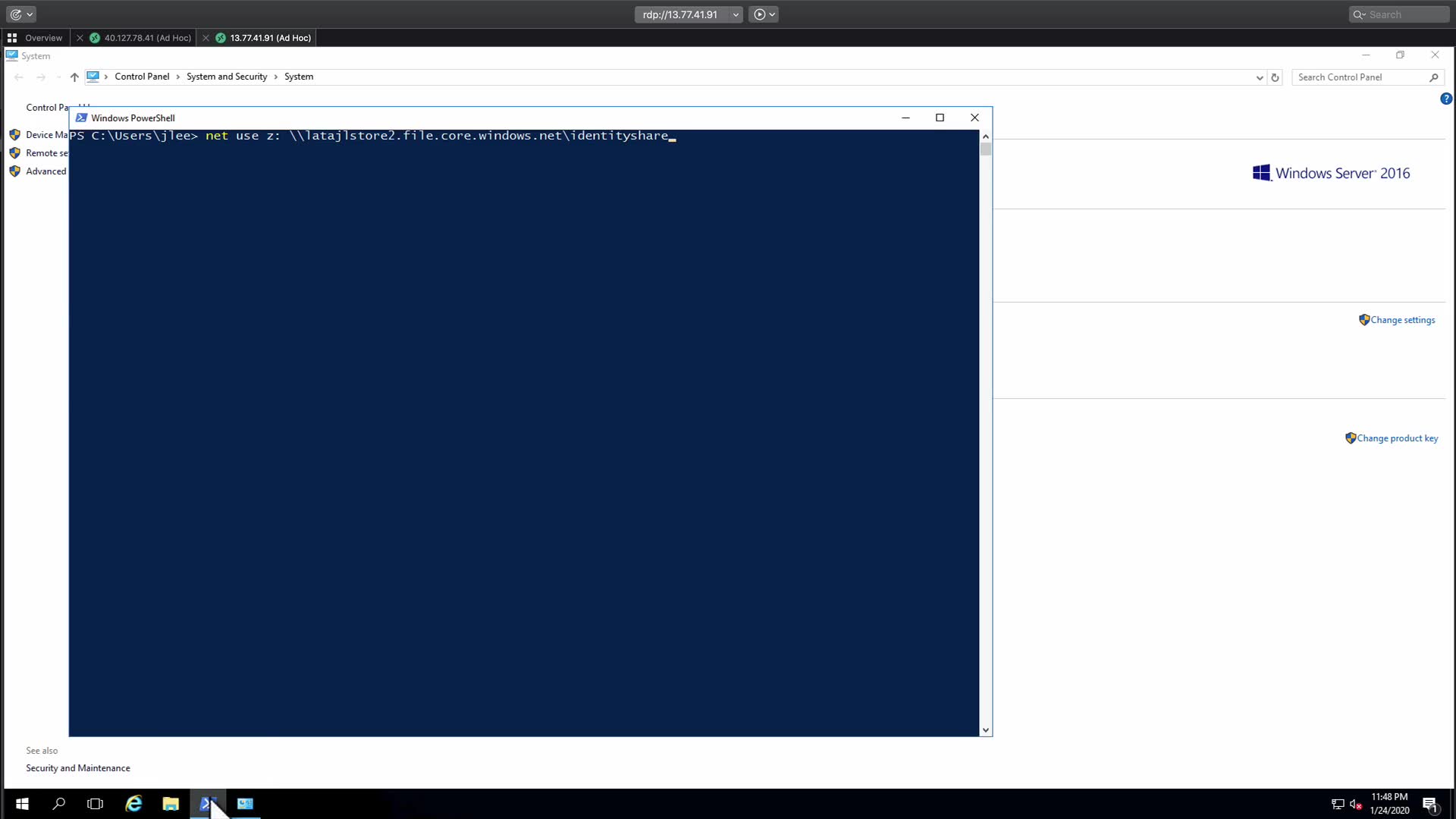Switch to the 40.127.78.41 tab

147,38
